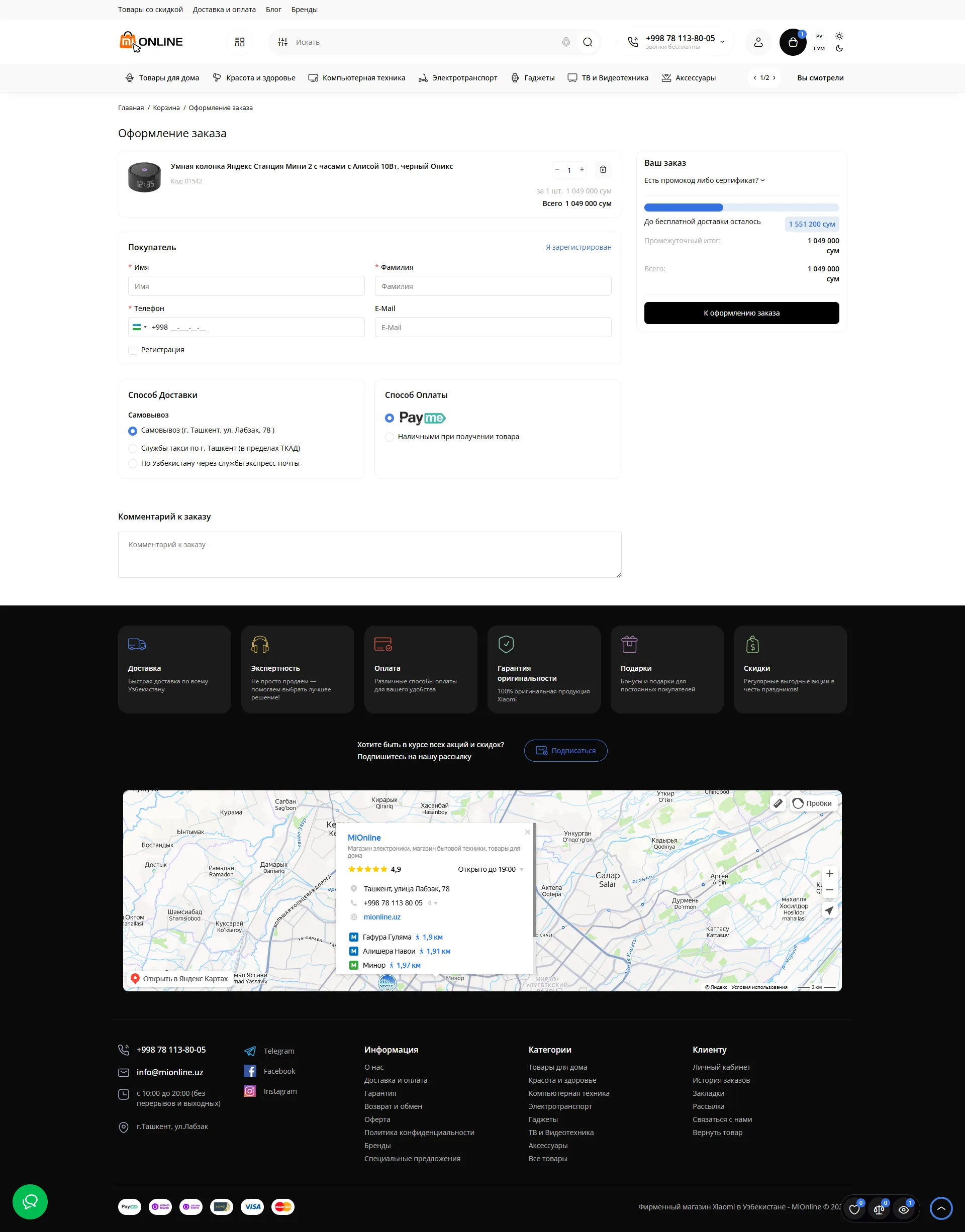Viewport: 965px width, 1232px height.
Task: Open wishlist heart icon in bottom bar
Action: click(x=854, y=1209)
